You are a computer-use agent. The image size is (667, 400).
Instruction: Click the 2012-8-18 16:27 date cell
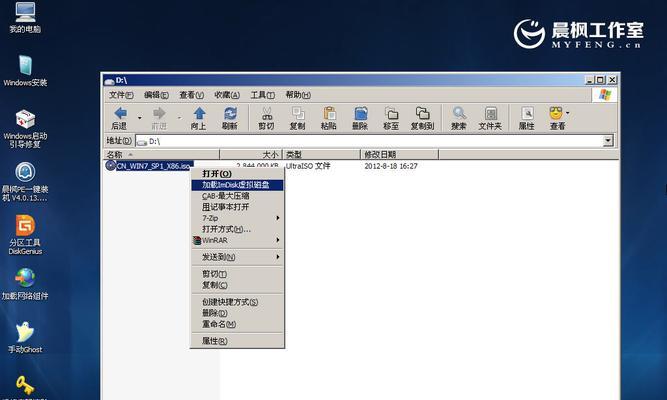391,166
